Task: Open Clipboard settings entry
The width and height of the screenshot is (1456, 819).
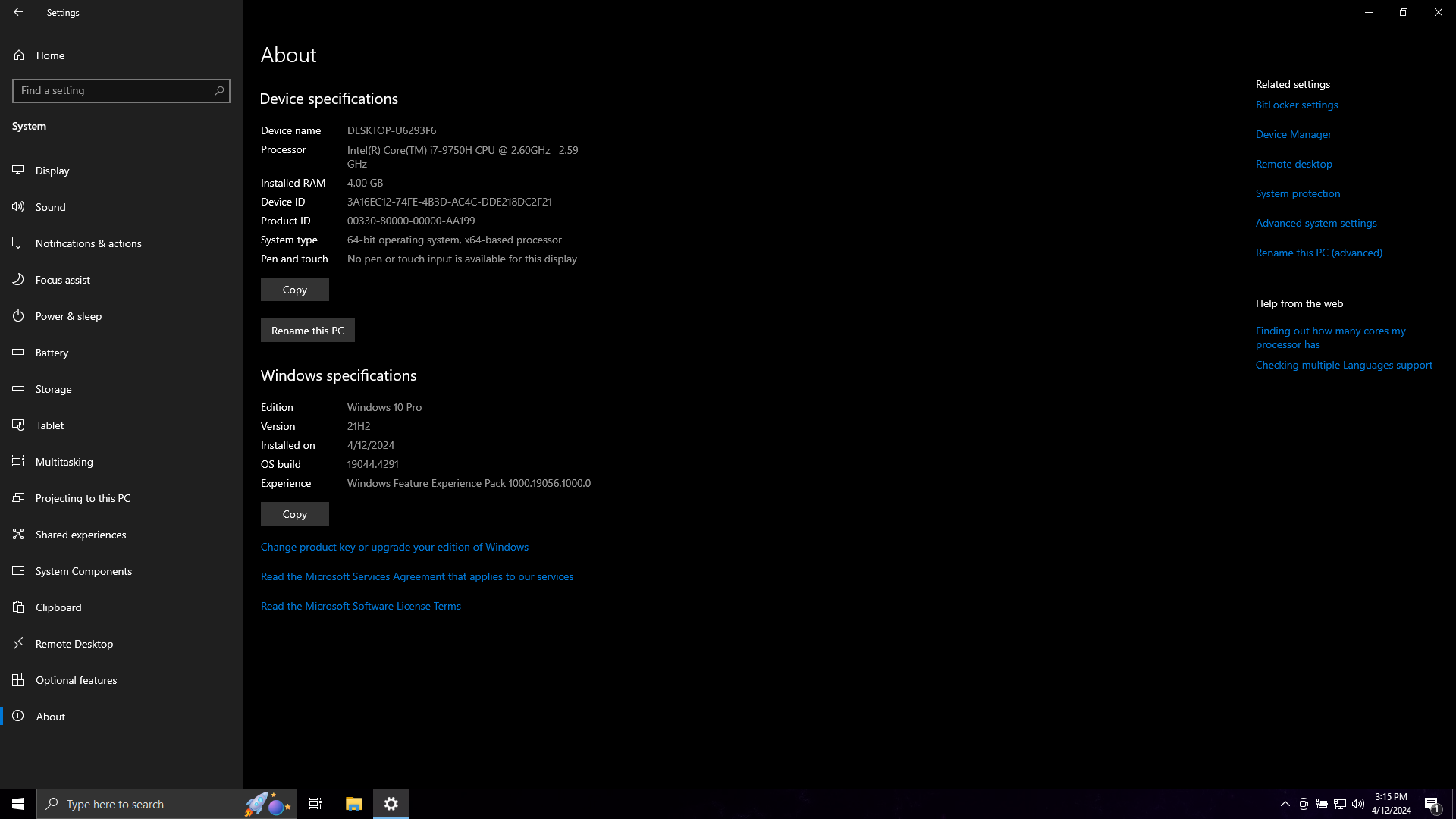Action: (58, 607)
